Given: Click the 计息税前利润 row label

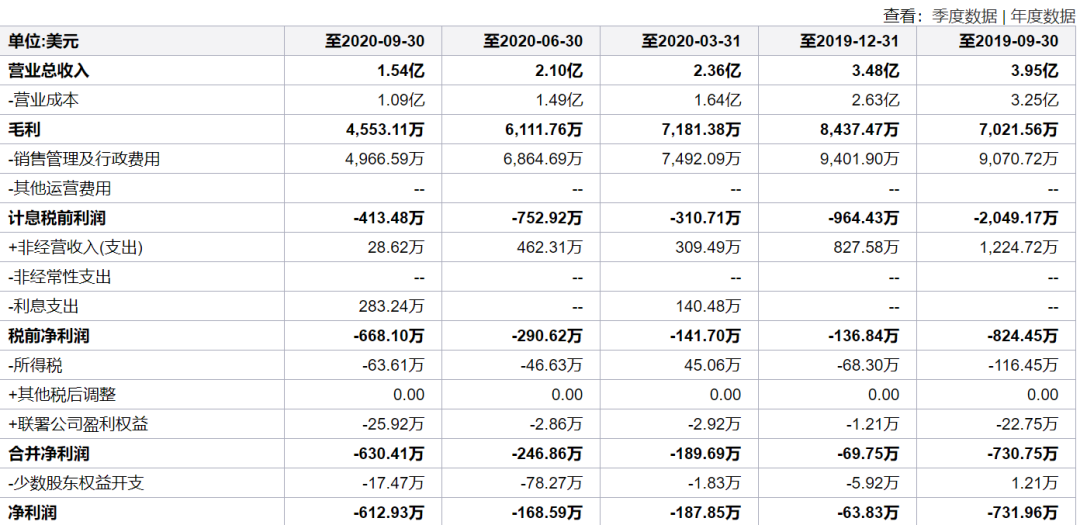Looking at the screenshot, I should pos(56,218).
